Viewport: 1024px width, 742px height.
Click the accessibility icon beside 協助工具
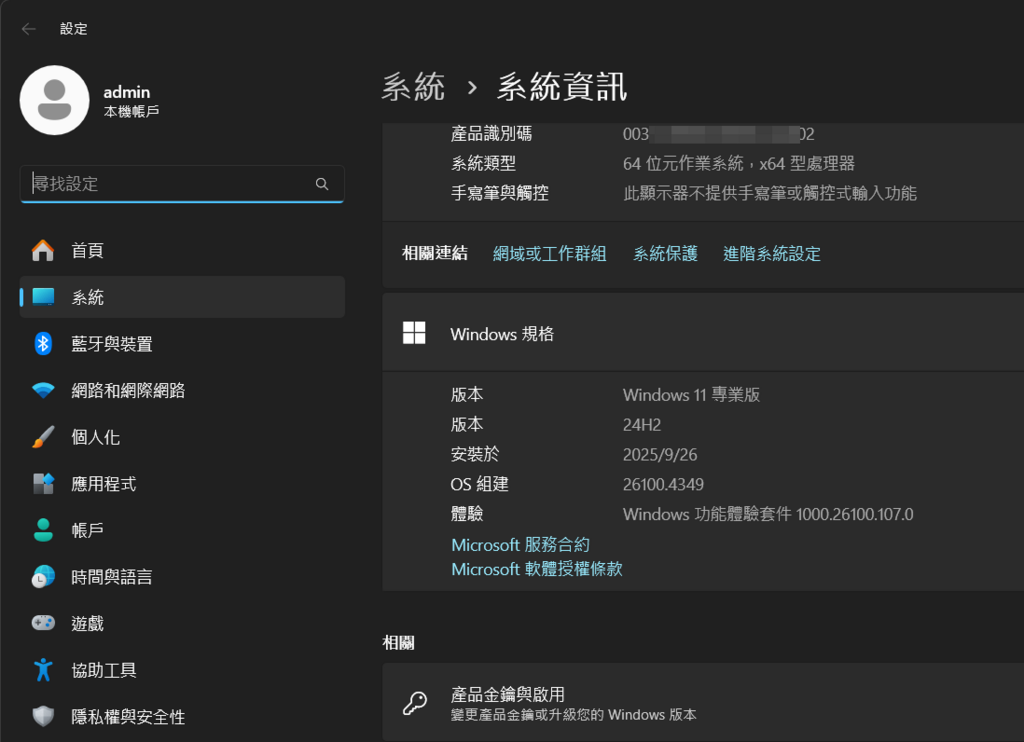click(43, 670)
